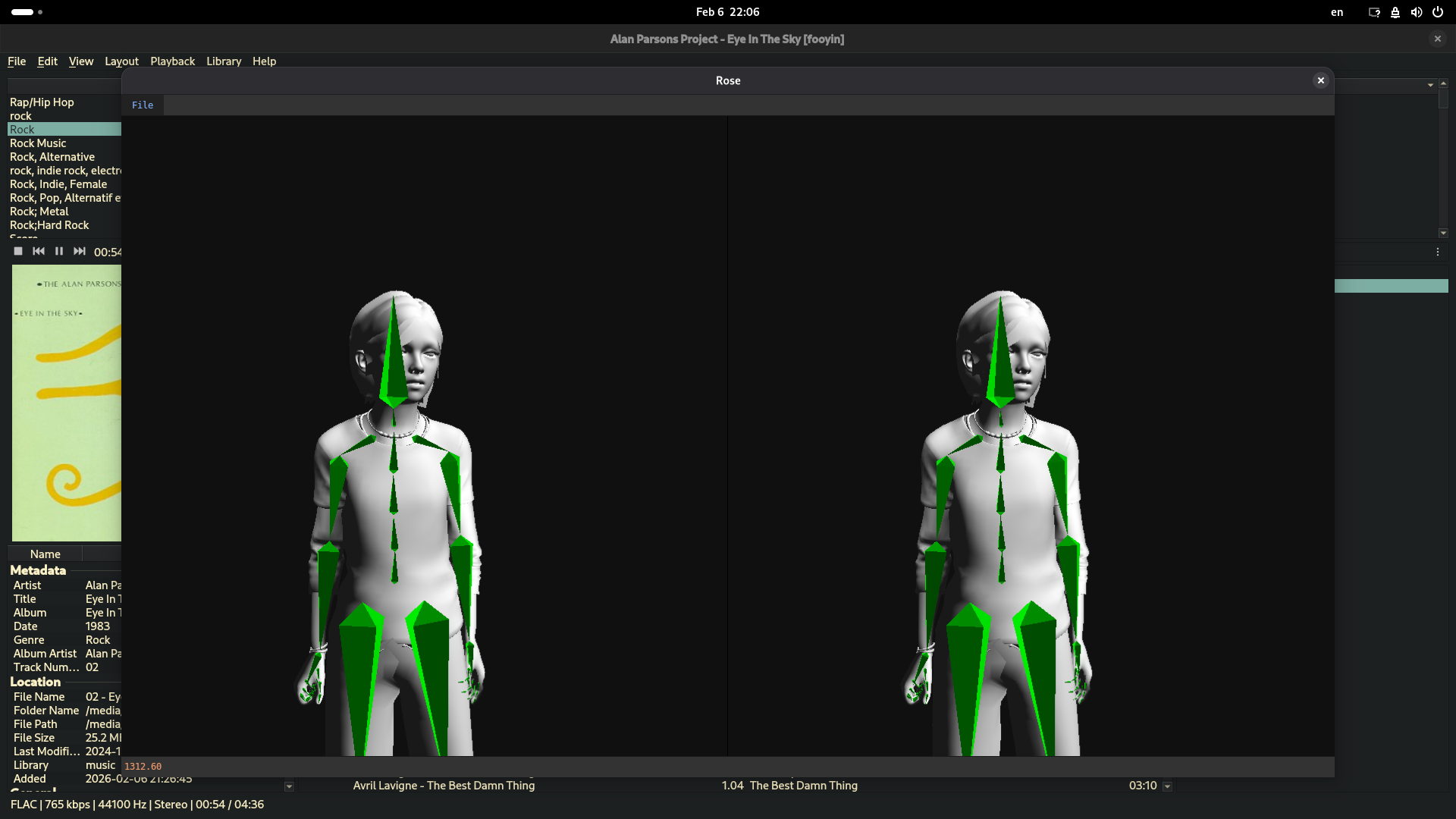This screenshot has width=1456, height=819.
Task: Select the Rap/Hip Hop genre
Action: tap(42, 102)
